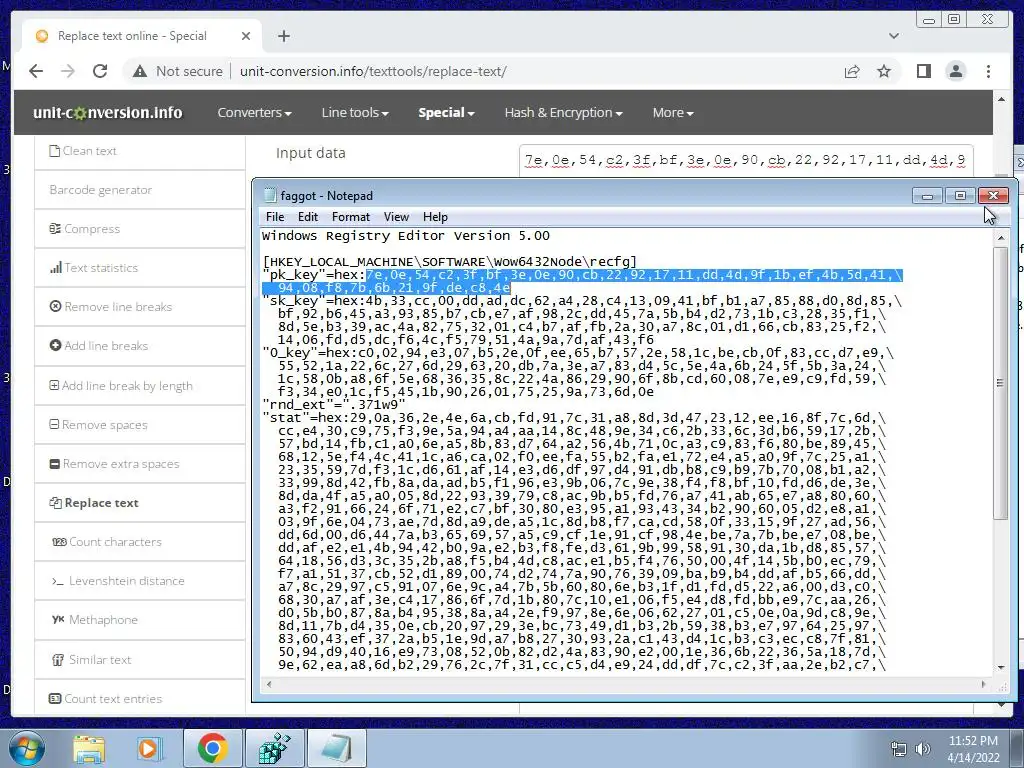
Task: Open Chrome three-dot menu
Action: 988,71
